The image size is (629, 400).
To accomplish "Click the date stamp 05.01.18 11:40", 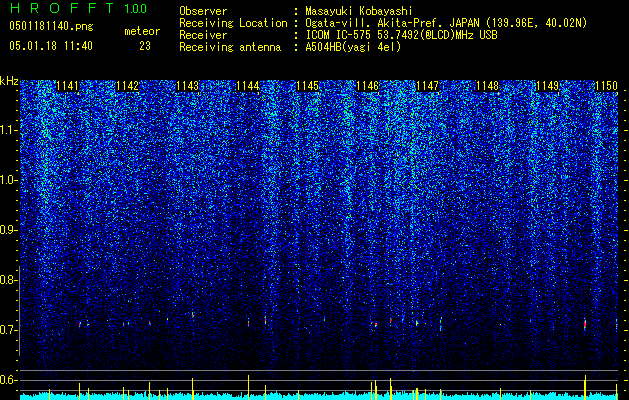I will coord(51,46).
